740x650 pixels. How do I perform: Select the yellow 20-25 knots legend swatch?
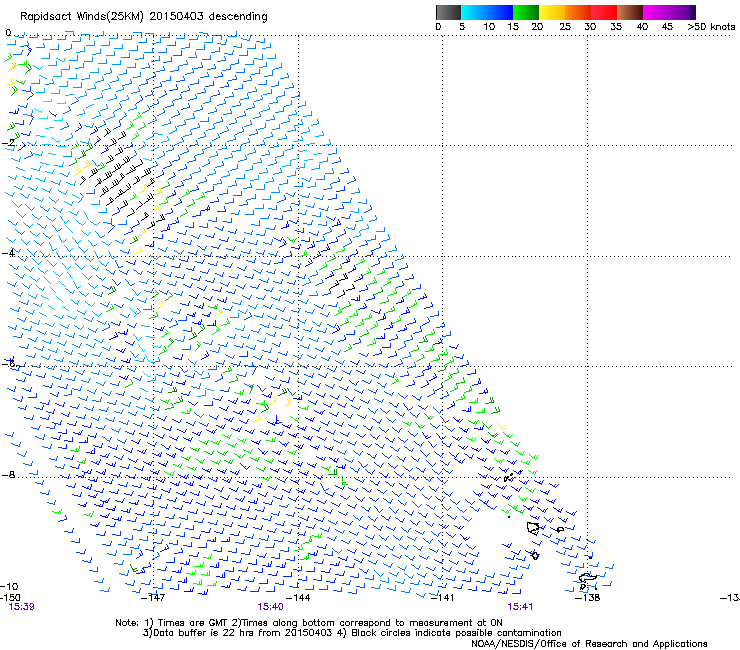pyautogui.click(x=552, y=12)
